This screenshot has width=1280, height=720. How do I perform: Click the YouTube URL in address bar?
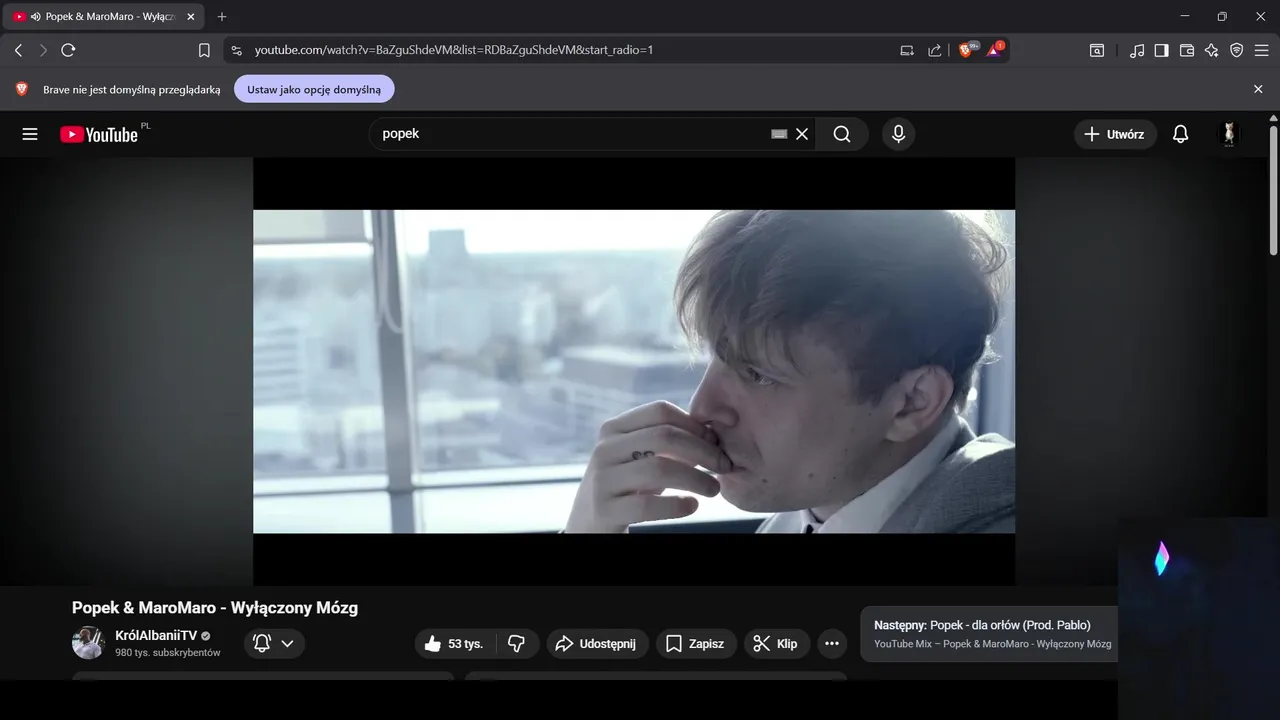[454, 50]
